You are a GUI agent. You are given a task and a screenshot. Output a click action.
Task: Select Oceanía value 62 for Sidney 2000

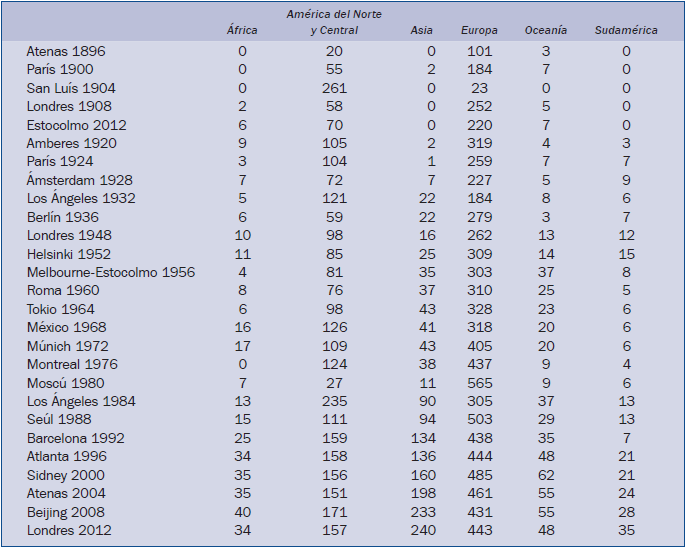tap(546, 475)
